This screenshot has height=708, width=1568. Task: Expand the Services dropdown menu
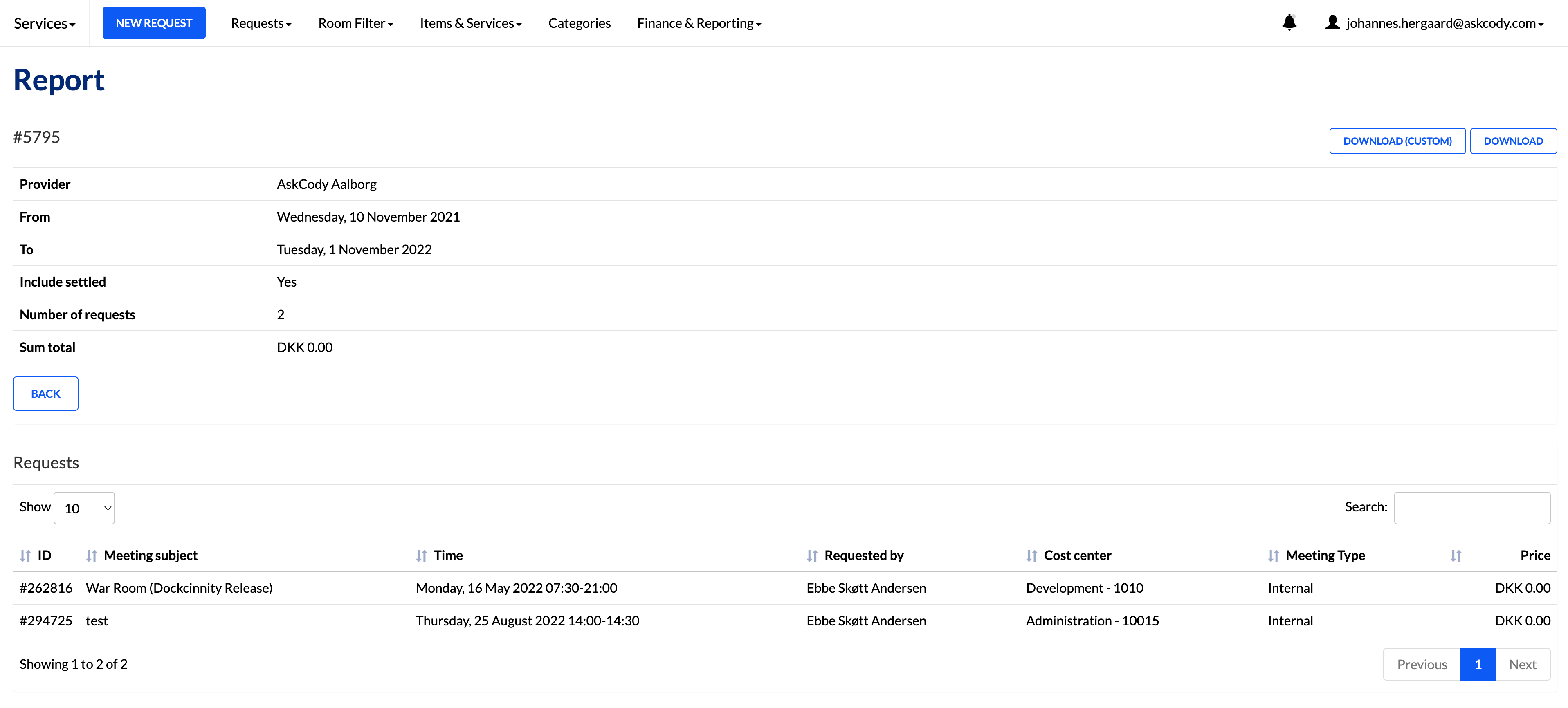[45, 24]
